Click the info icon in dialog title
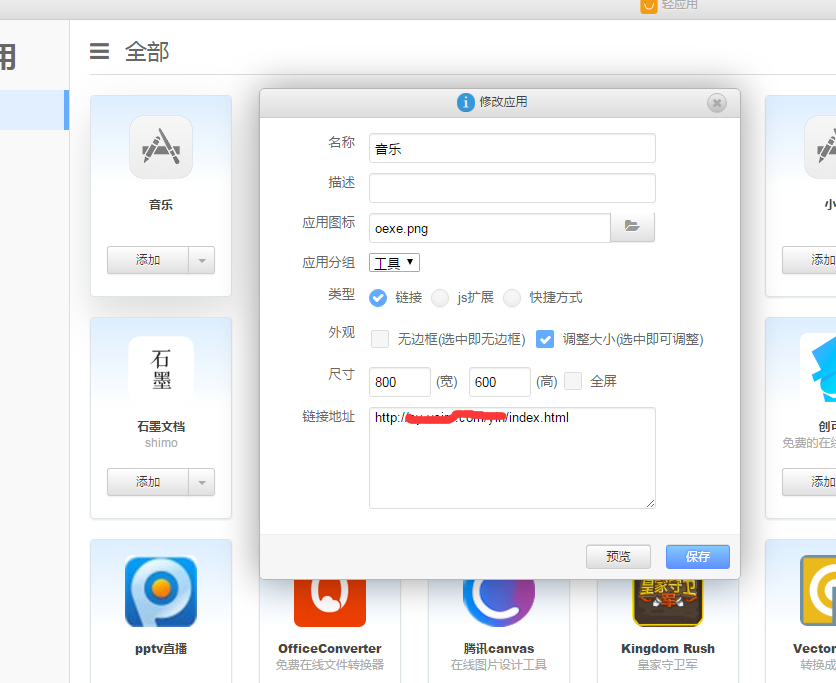The image size is (836, 683). pyautogui.click(x=465, y=102)
